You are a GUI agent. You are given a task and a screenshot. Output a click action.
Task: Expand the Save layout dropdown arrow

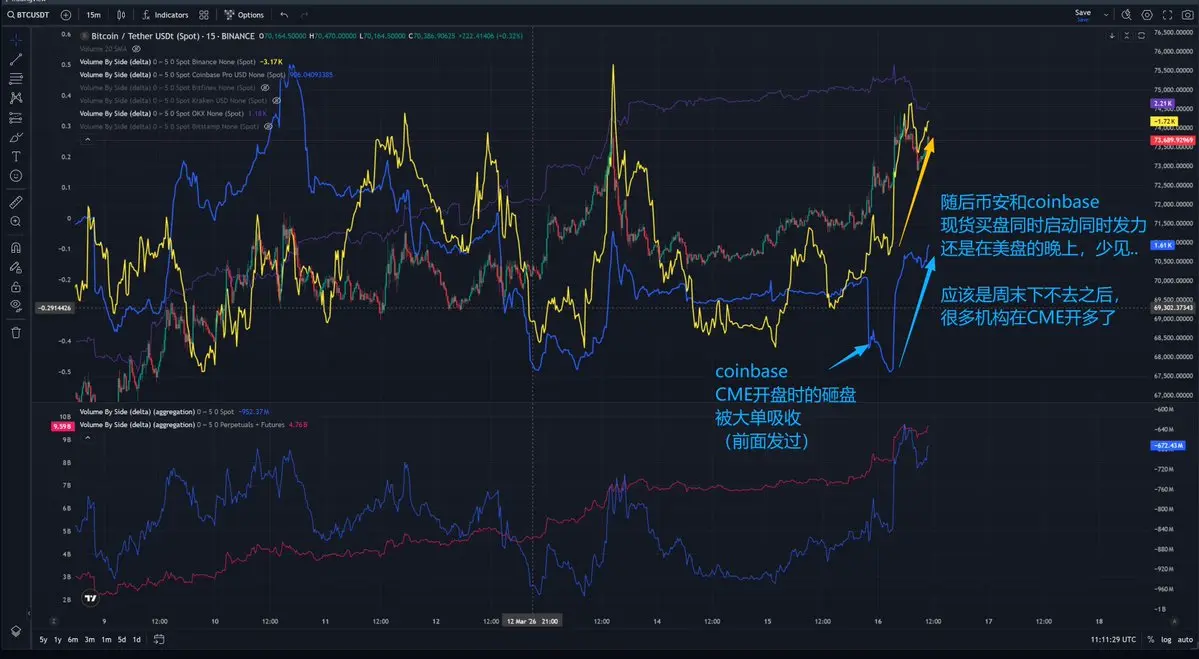point(1106,15)
